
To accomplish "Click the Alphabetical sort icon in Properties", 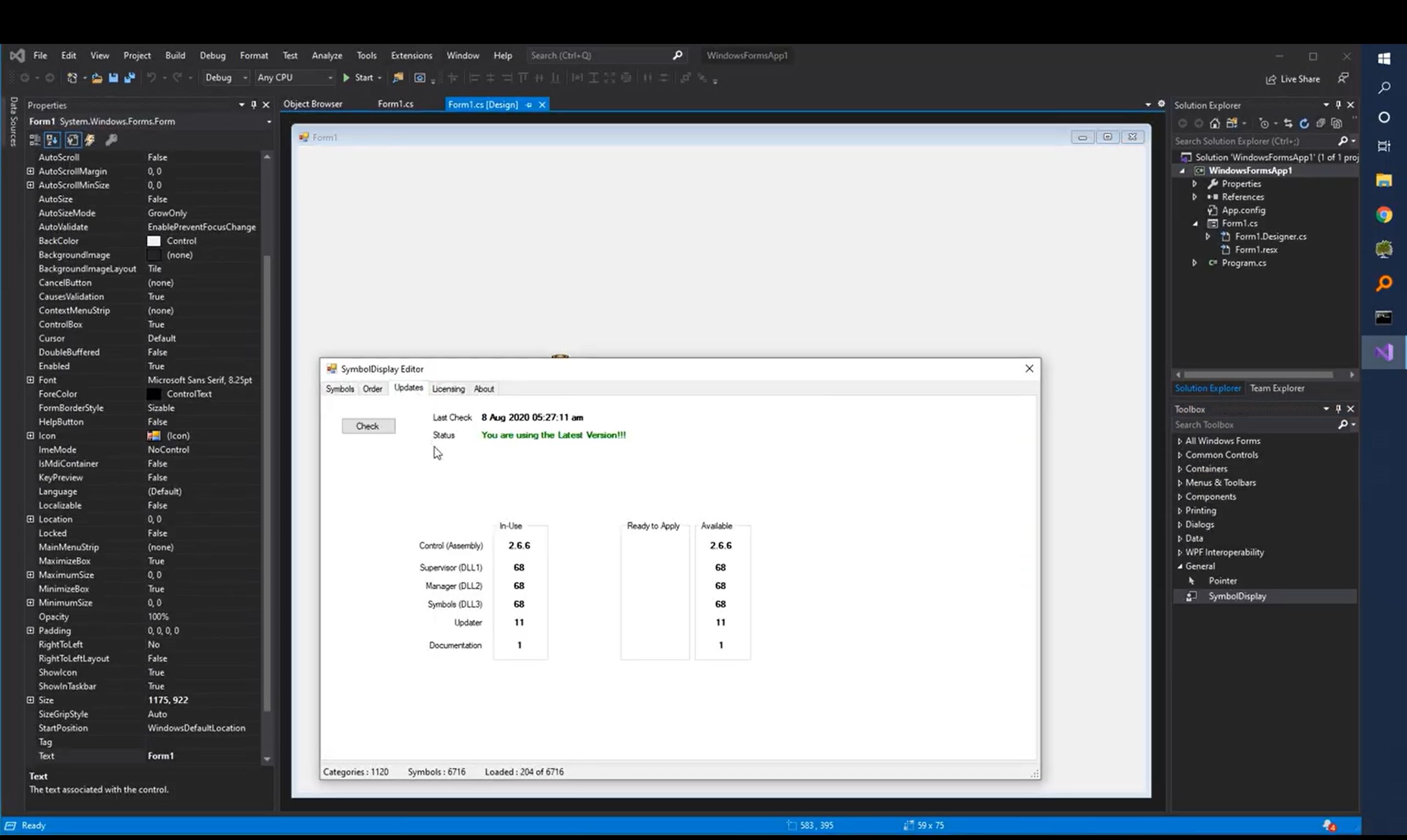I will pyautogui.click(x=52, y=139).
